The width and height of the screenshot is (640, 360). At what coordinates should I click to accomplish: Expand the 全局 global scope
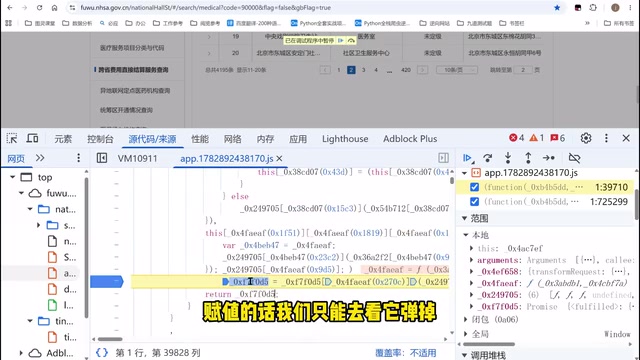[x=466, y=334]
